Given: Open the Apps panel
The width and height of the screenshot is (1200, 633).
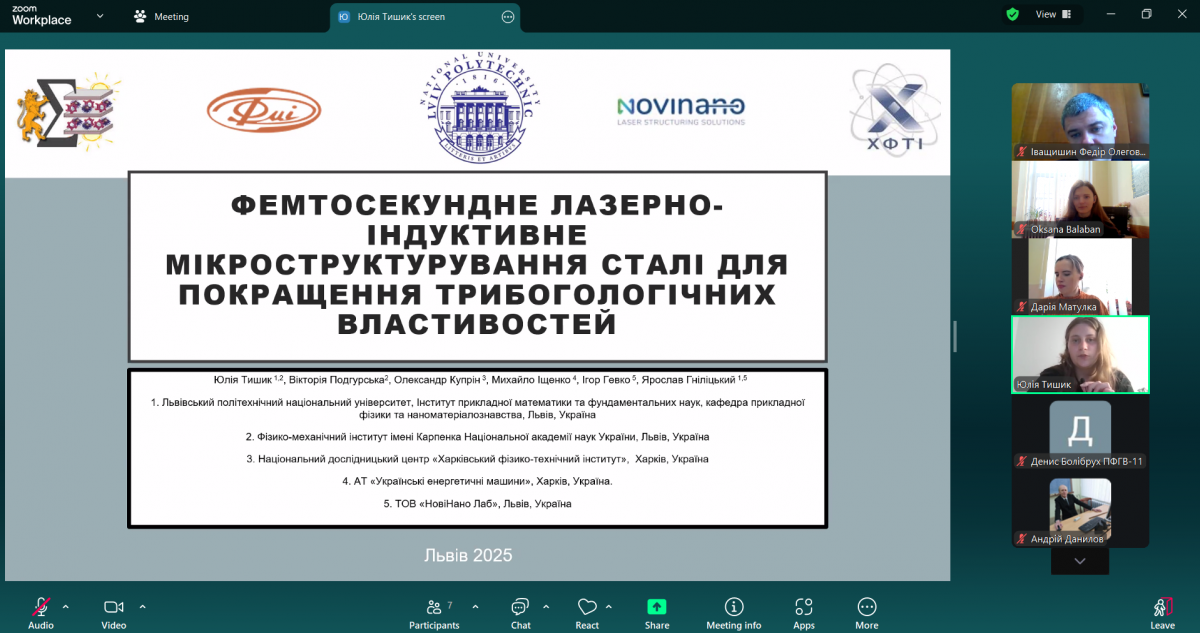Looking at the screenshot, I should tap(804, 608).
